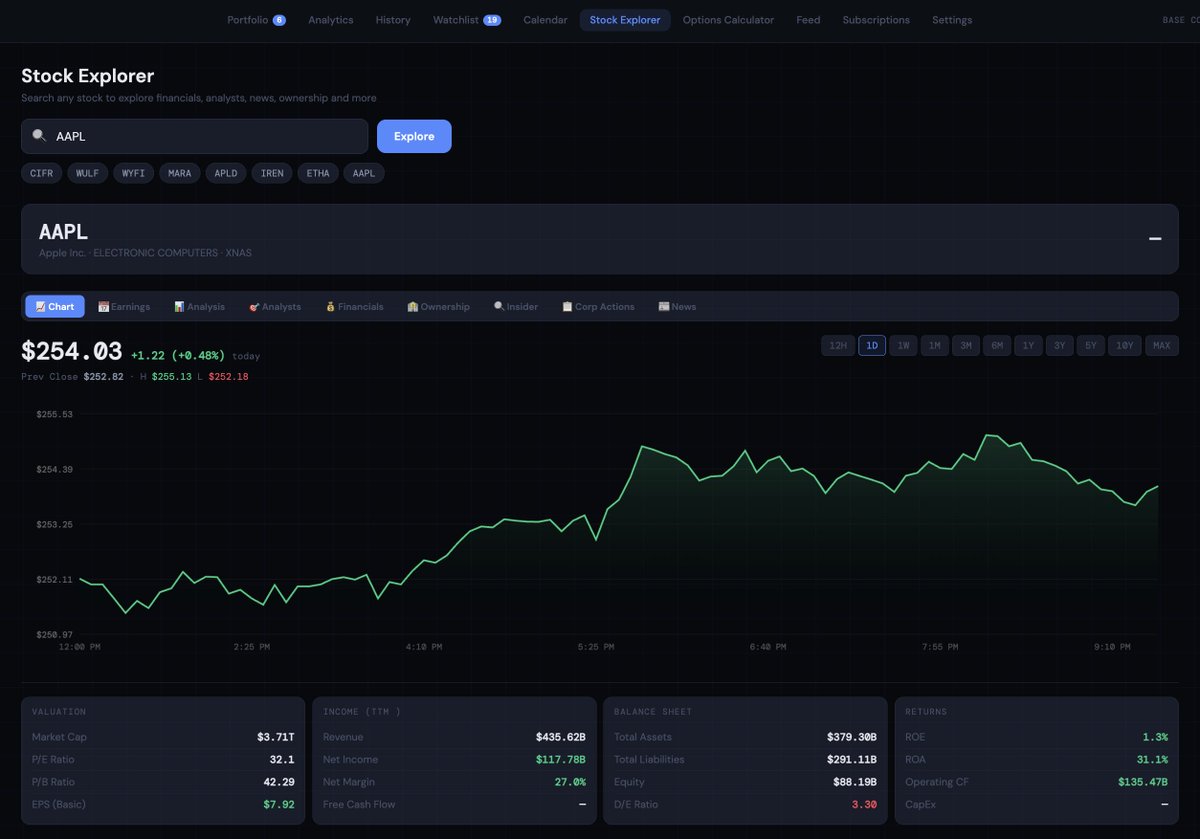Click the EPS (Basic) value $7.92
Viewport: 1200px width, 839px height.
point(279,804)
